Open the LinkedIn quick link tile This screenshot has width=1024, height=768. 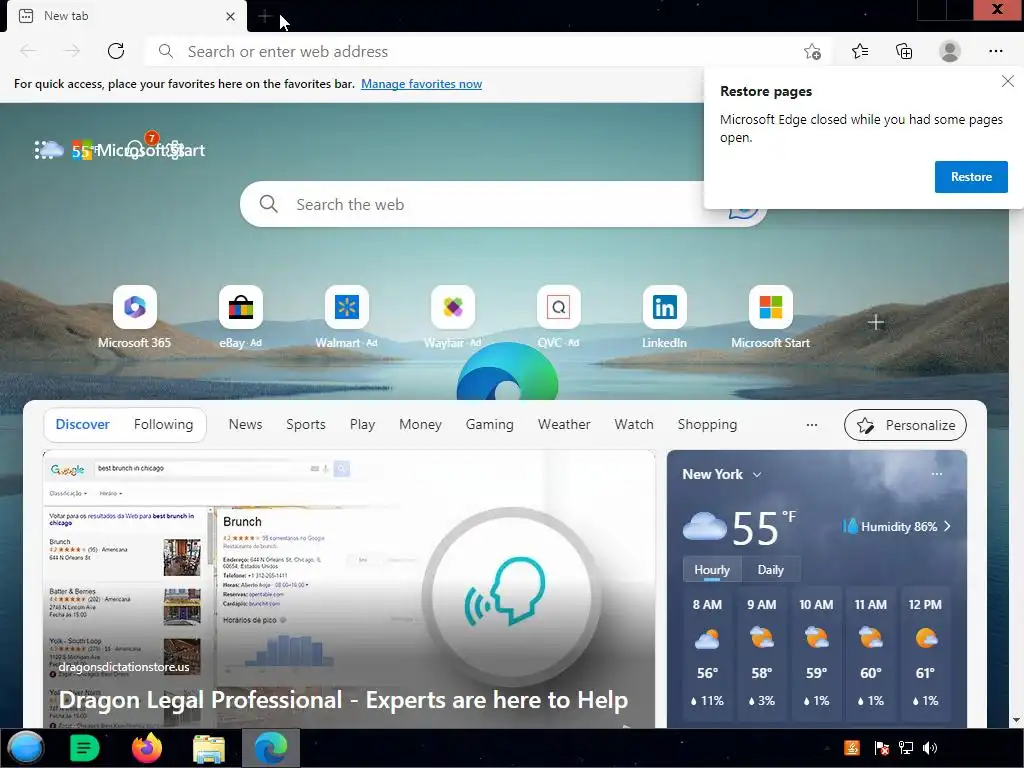[x=664, y=317]
